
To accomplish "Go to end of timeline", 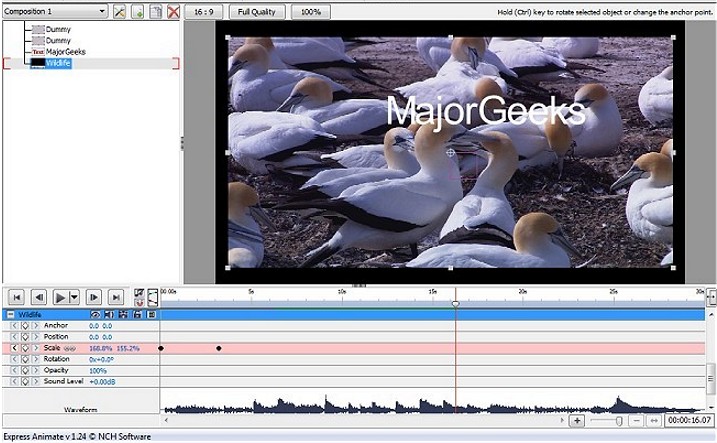I will click(116, 298).
